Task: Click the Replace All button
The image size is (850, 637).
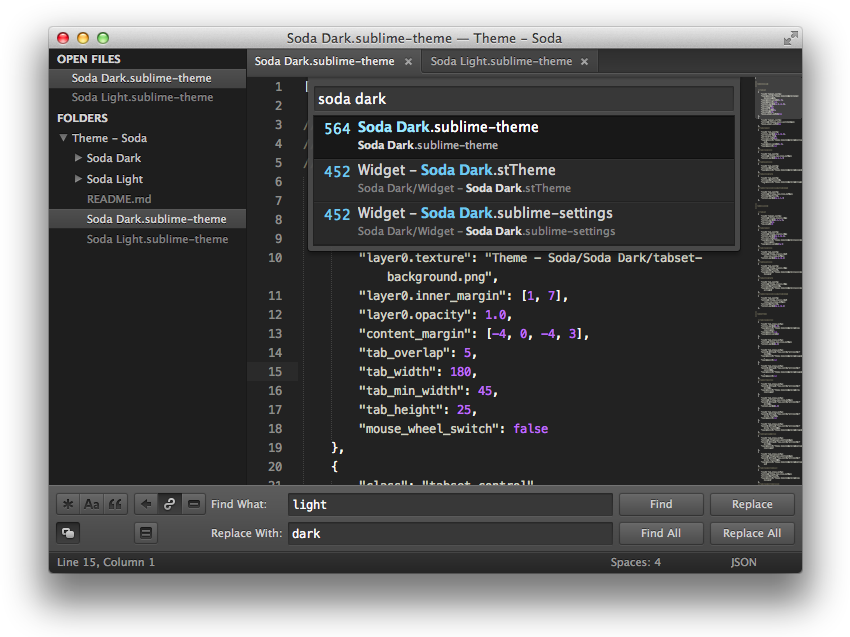Action: (x=752, y=533)
